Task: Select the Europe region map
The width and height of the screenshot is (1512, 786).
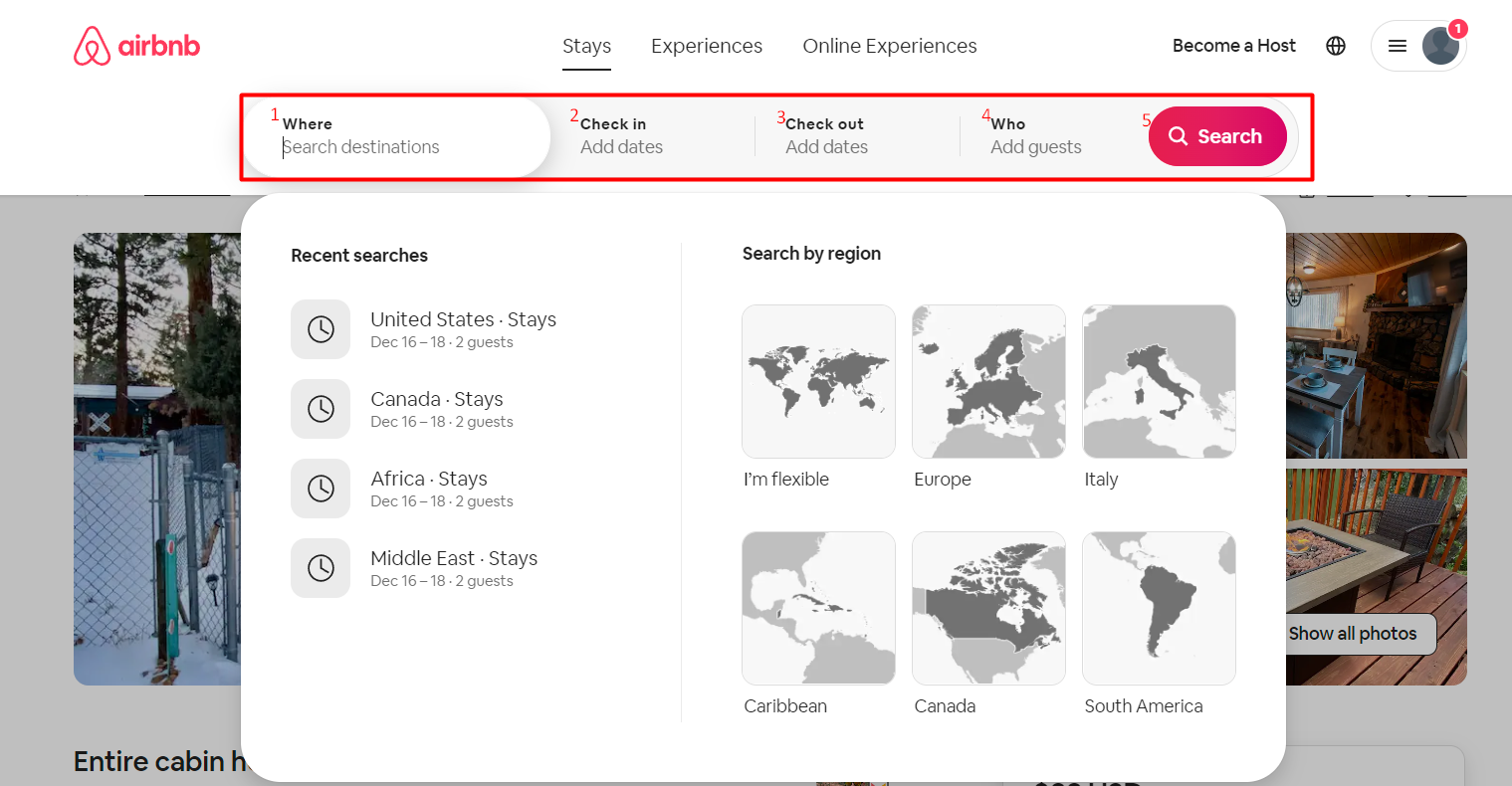Action: tap(987, 381)
